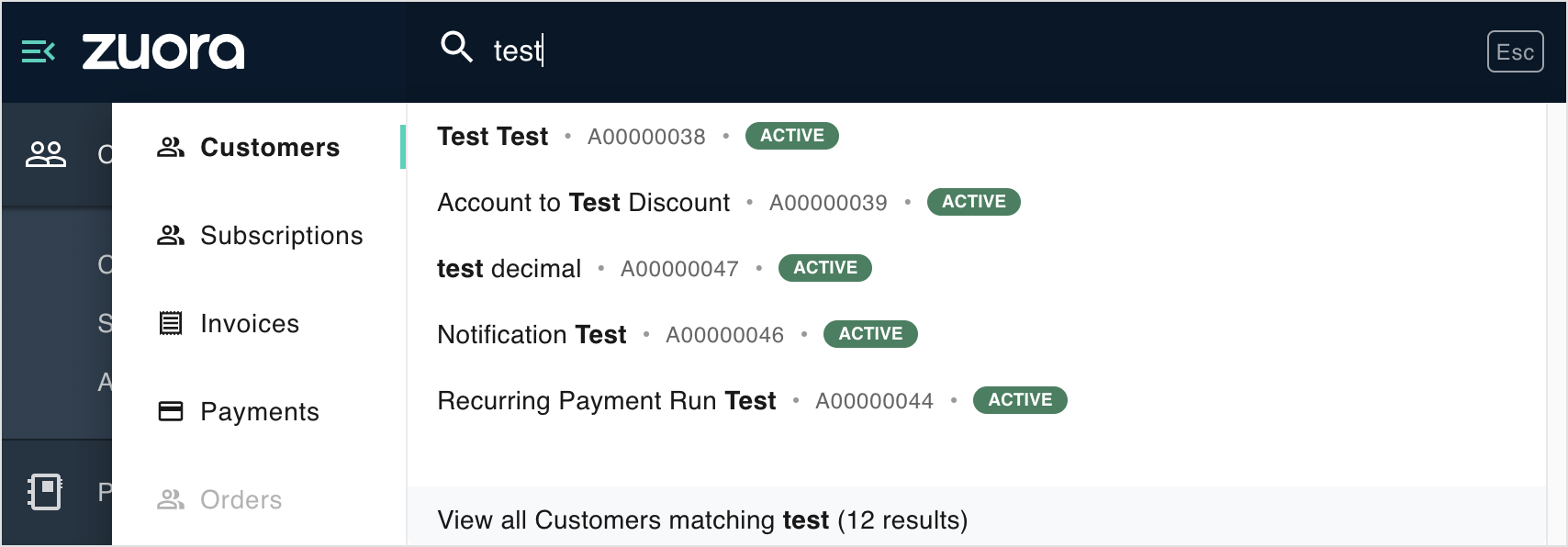The height and width of the screenshot is (547, 1568).
Task: Select the ACTIVE pill on Notification Test
Action: click(869, 333)
